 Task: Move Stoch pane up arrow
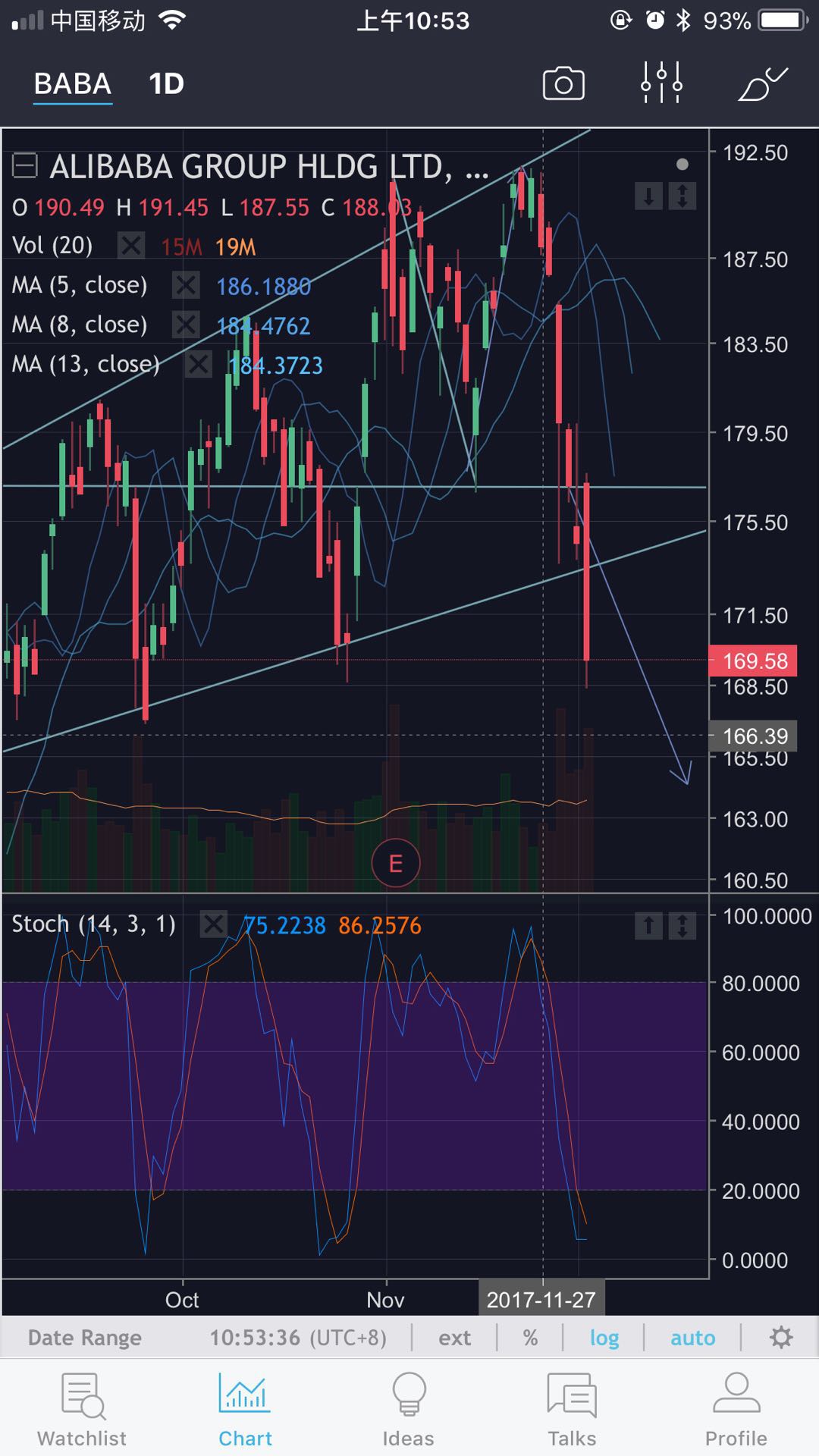click(648, 925)
